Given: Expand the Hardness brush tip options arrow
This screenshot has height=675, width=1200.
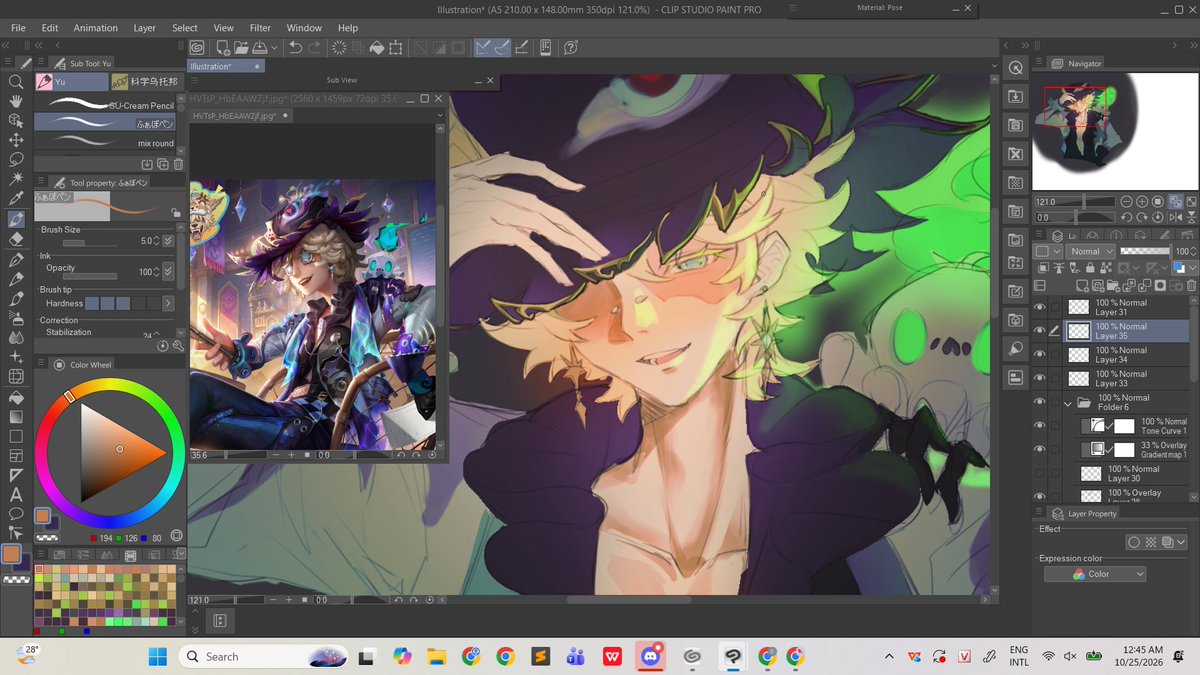Looking at the screenshot, I should pyautogui.click(x=168, y=303).
